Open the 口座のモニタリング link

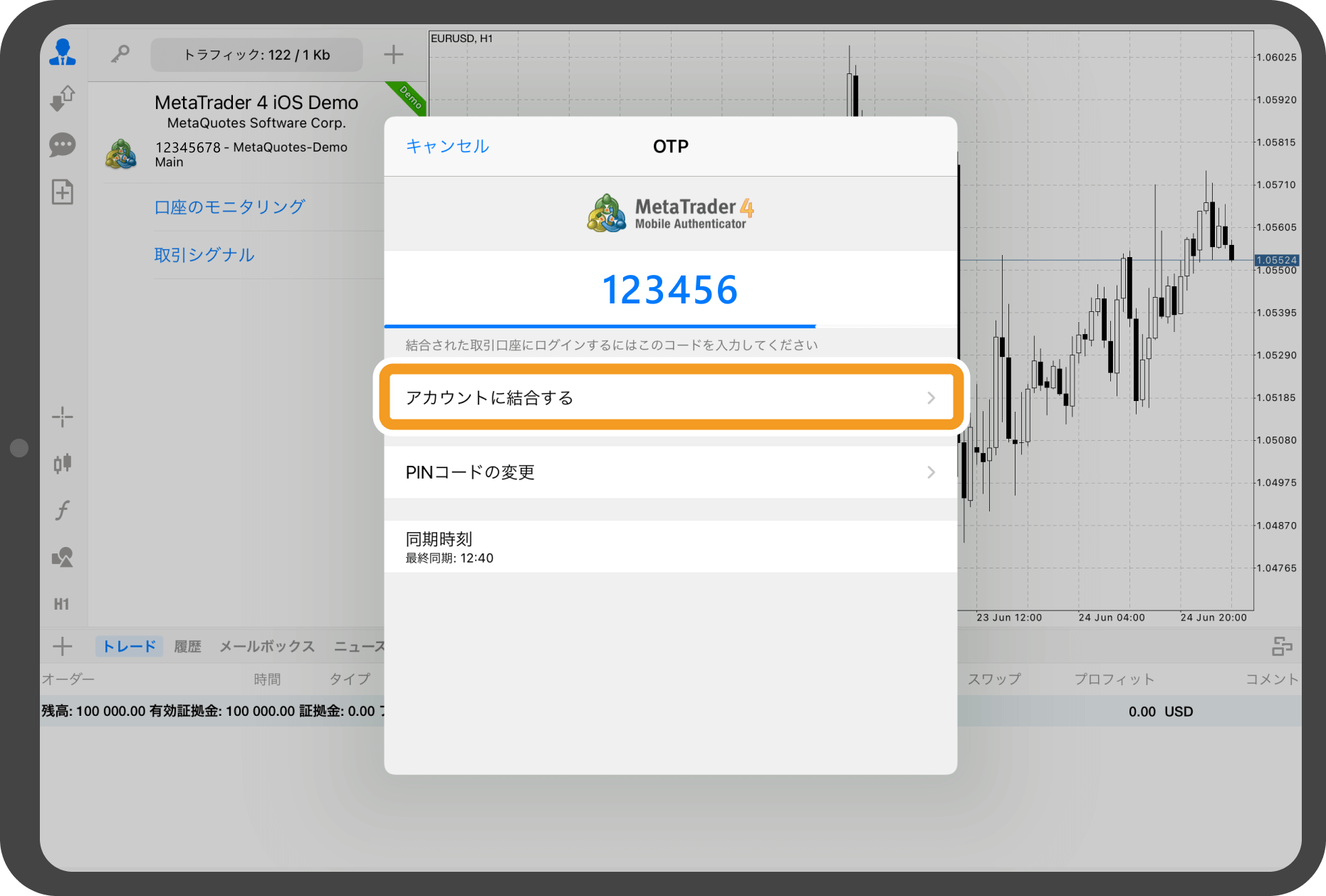click(x=229, y=207)
